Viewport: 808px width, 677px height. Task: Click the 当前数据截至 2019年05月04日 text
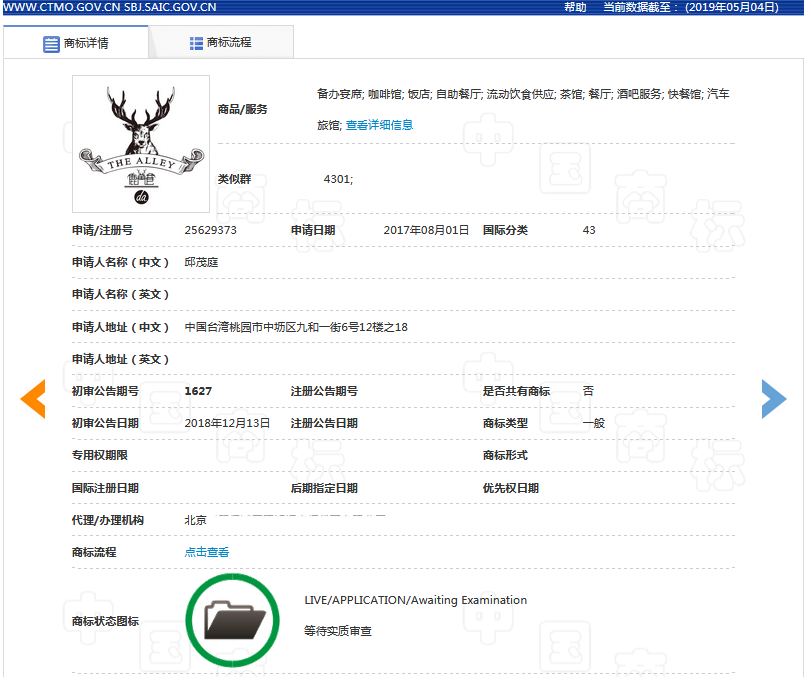point(691,7)
